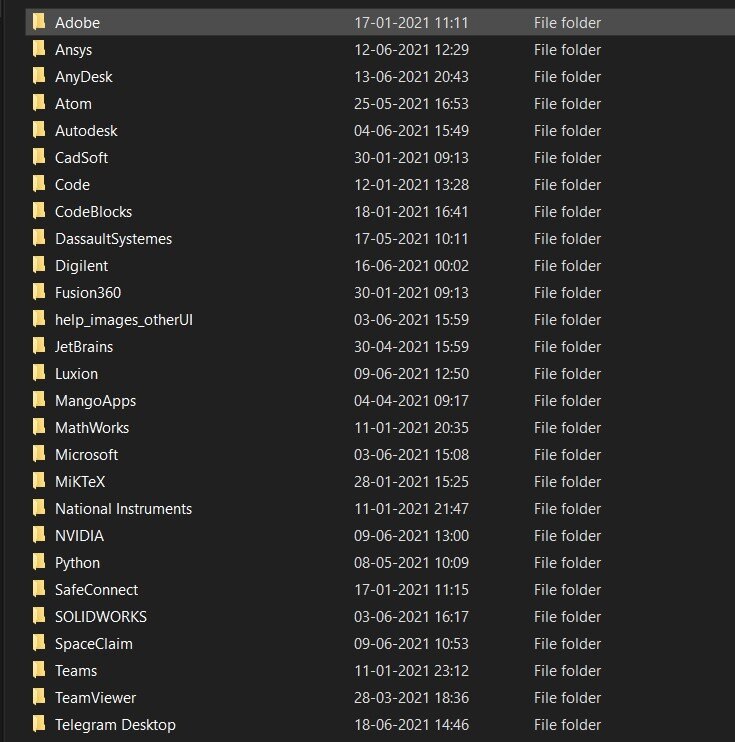Click the 'MangoApps' folder name

96,401
